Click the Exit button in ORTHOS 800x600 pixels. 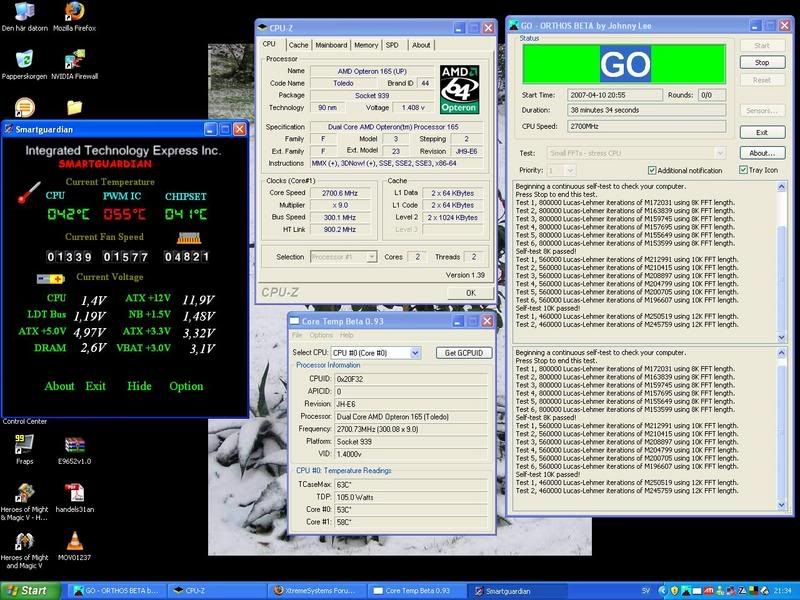762,132
